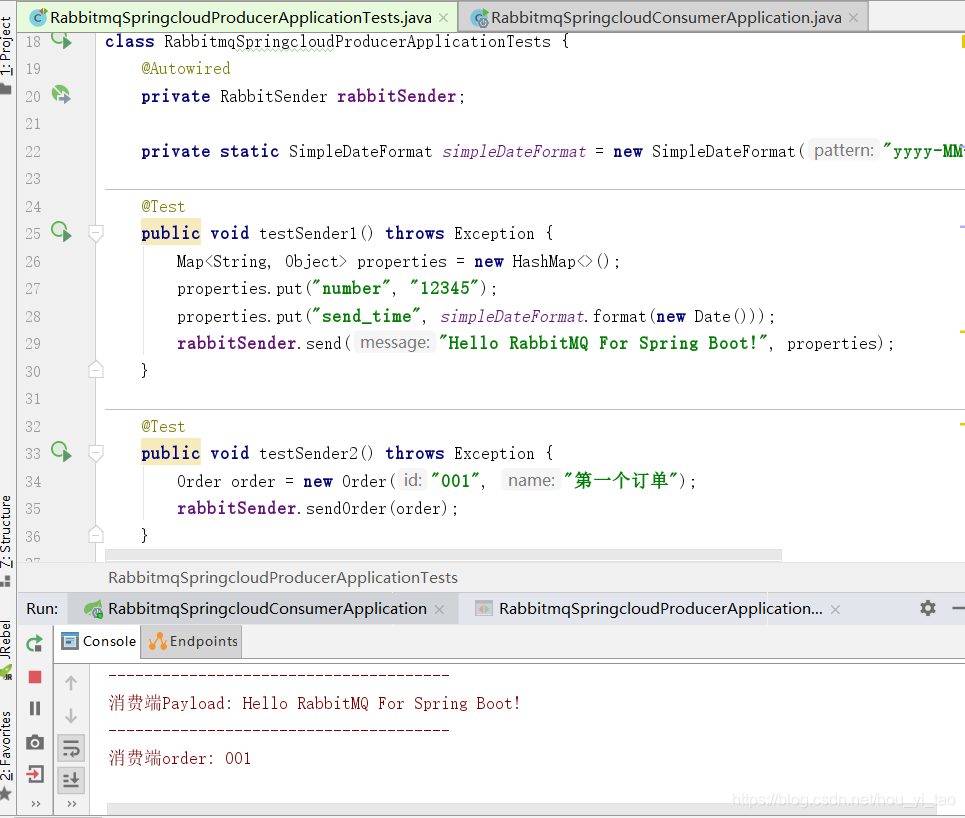
Task: Toggle soft-wrap in the console
Action: point(71,748)
